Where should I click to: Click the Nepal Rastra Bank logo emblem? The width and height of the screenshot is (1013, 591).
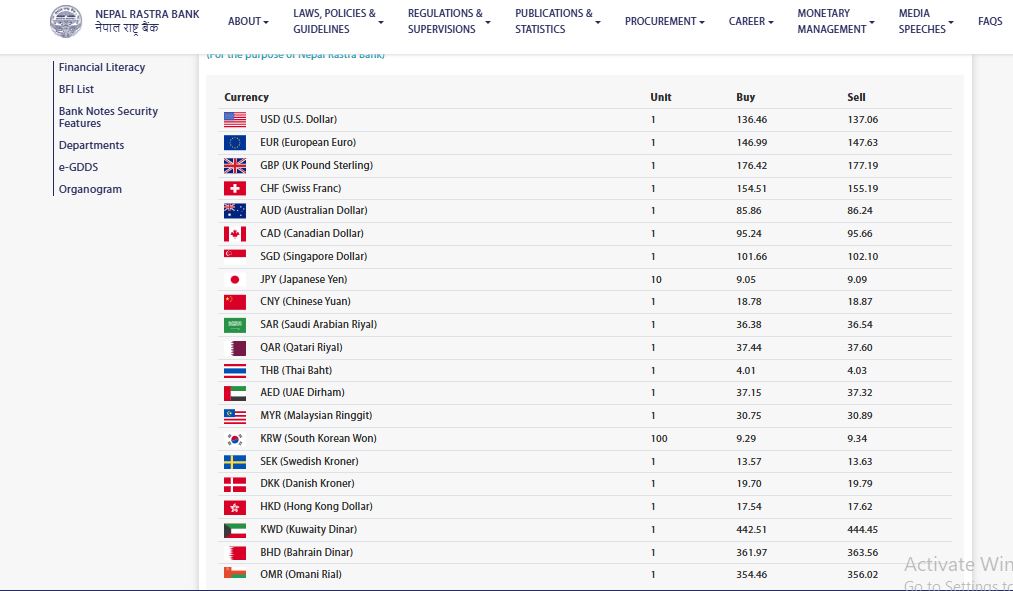pyautogui.click(x=67, y=21)
